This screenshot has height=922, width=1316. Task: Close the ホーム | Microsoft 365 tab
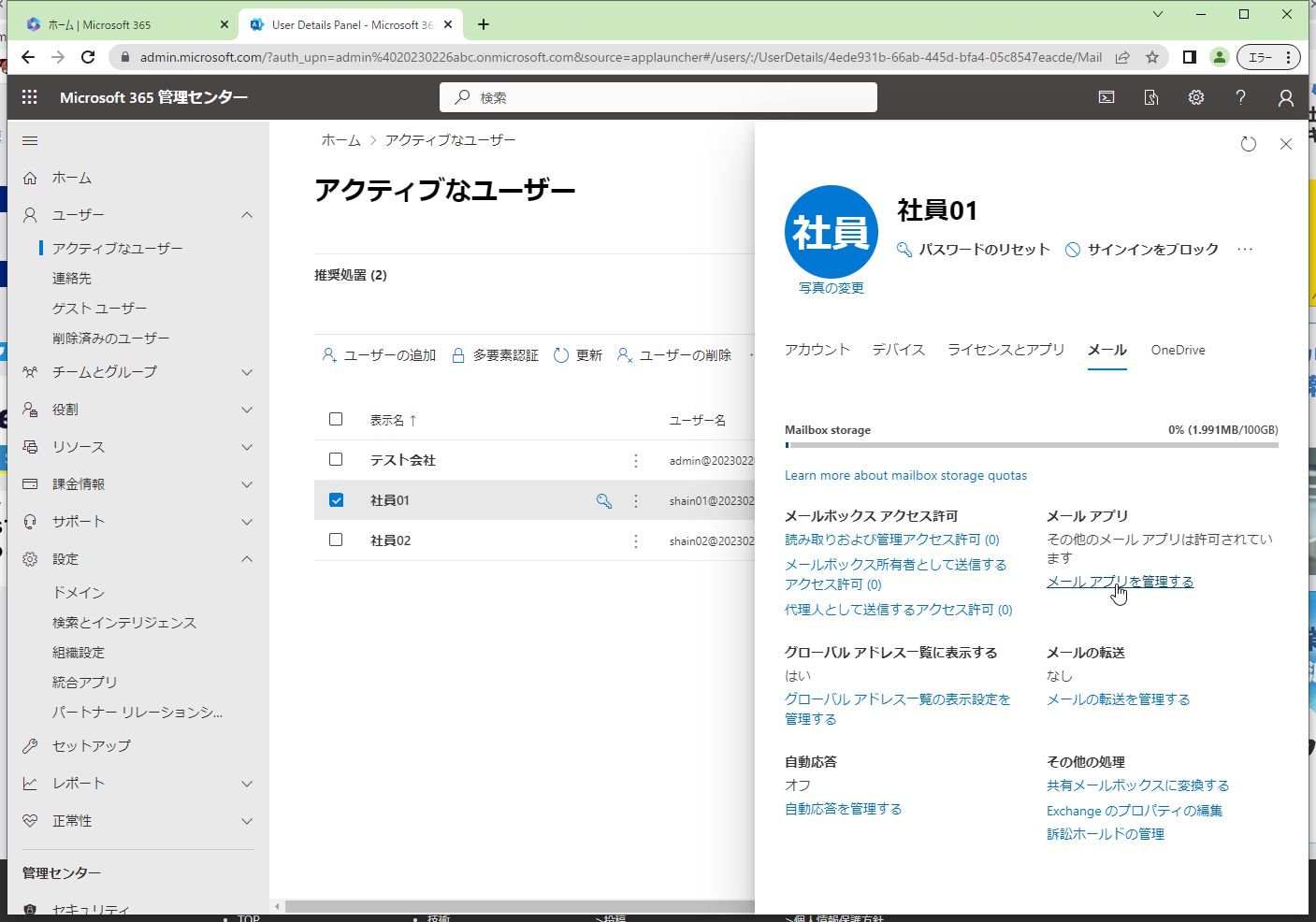point(224,24)
